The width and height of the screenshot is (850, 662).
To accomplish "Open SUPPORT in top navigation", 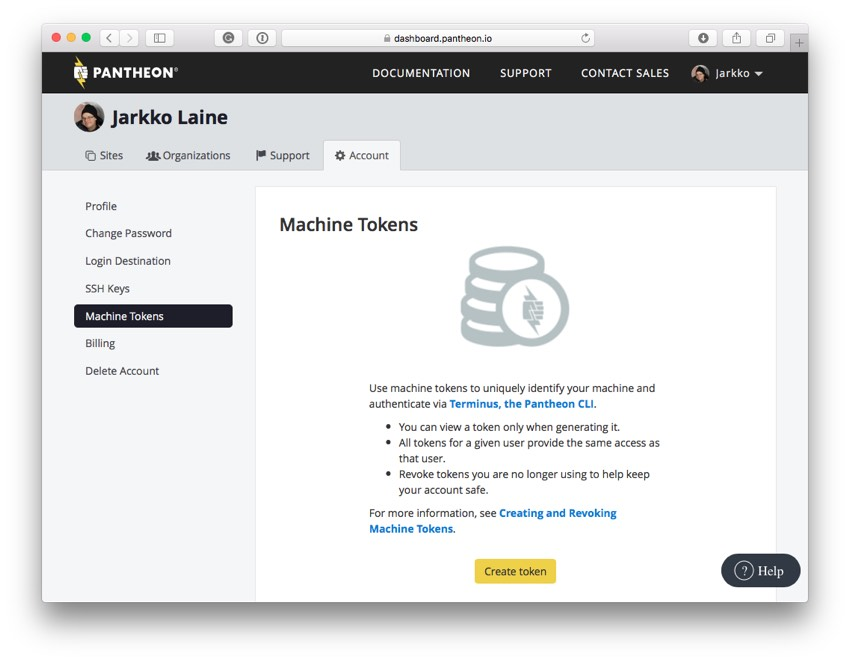I will (525, 73).
